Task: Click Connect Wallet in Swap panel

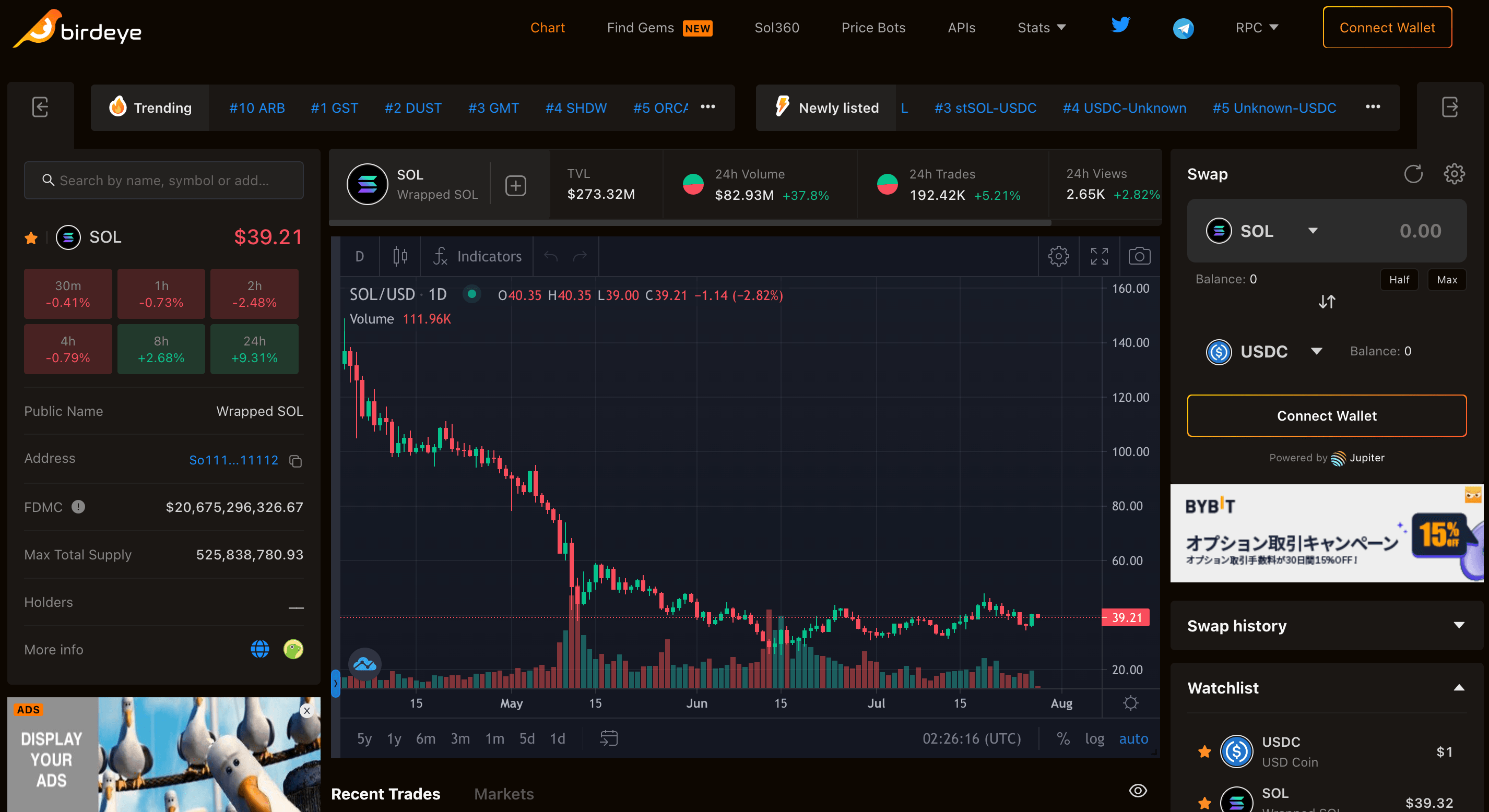Action: point(1326,415)
